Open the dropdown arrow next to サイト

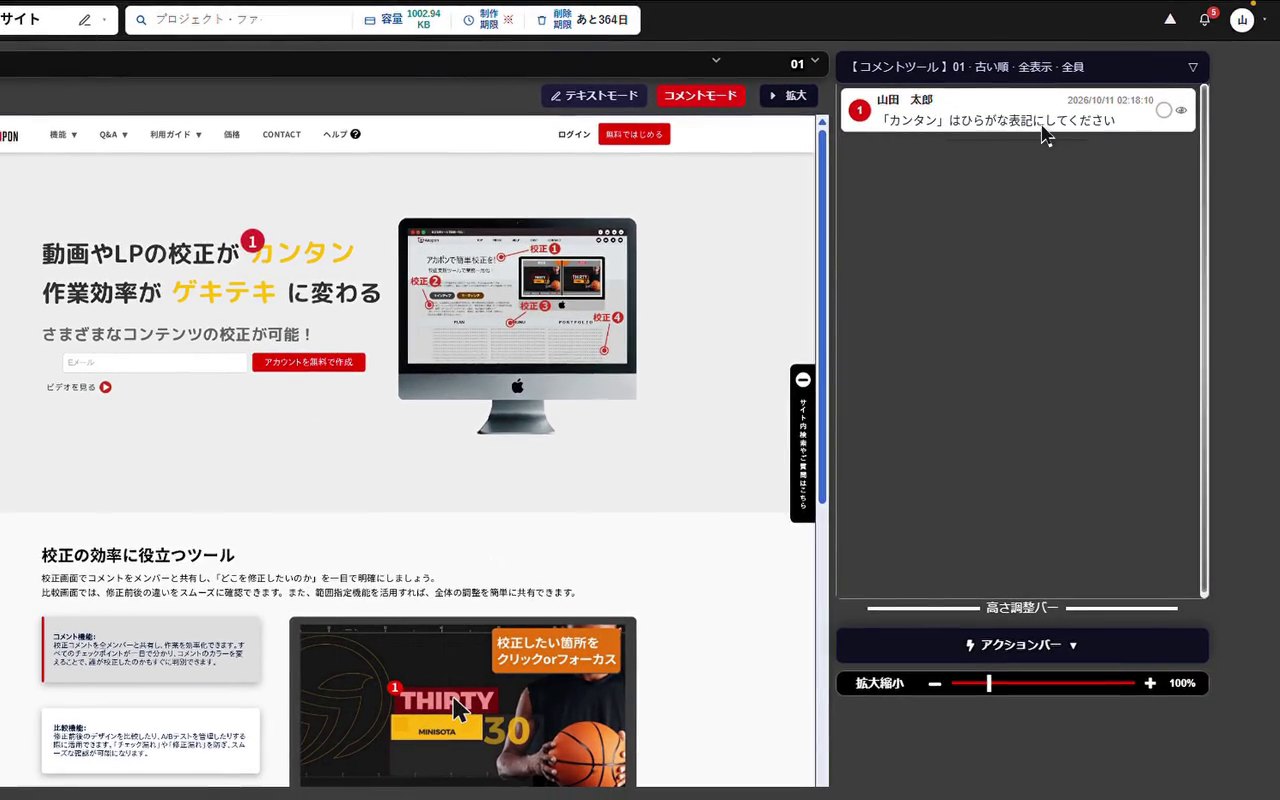pos(104,20)
